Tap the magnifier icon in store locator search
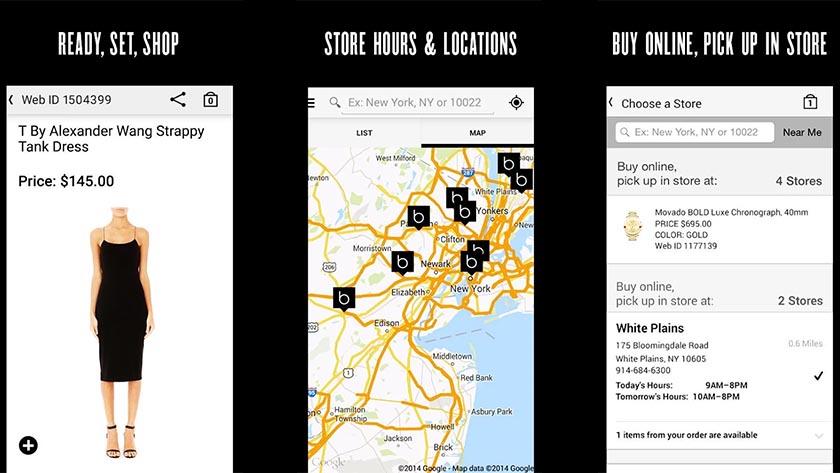The width and height of the screenshot is (840, 473). [x=335, y=102]
